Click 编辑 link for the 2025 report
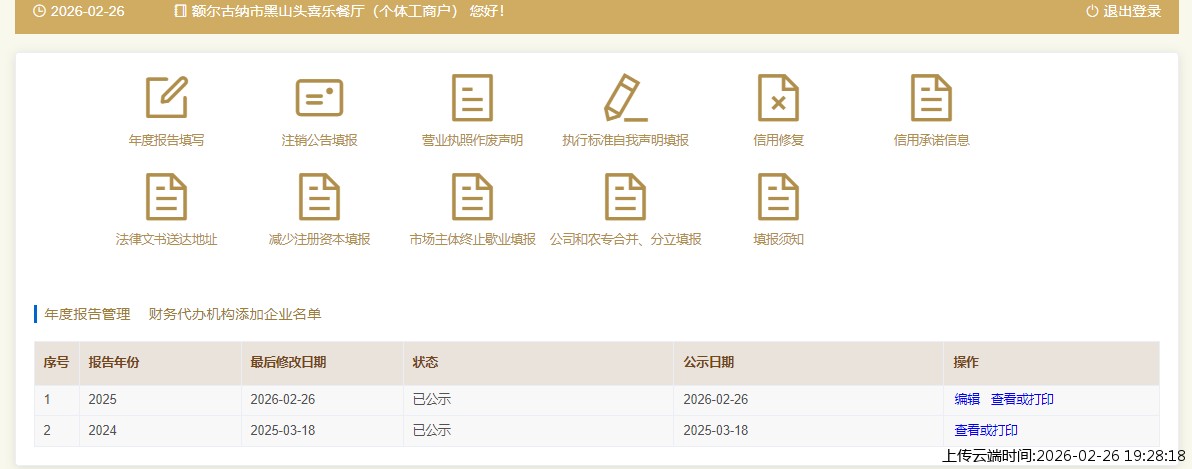Screen dimensions: 1192x469 (x=967, y=400)
